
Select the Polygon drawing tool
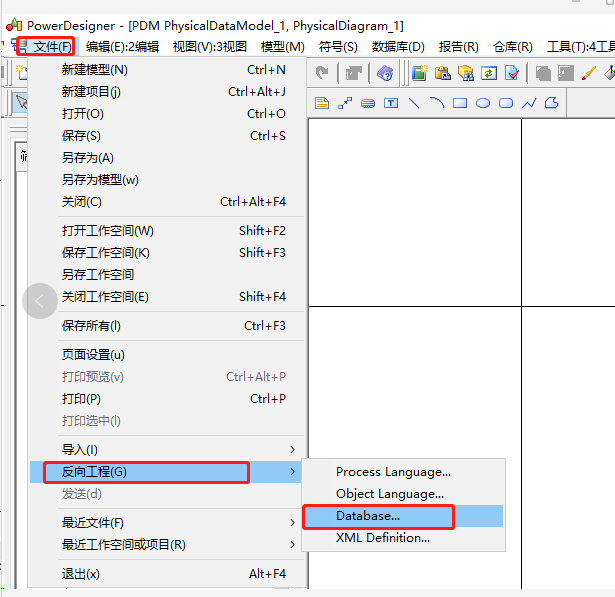tap(552, 103)
